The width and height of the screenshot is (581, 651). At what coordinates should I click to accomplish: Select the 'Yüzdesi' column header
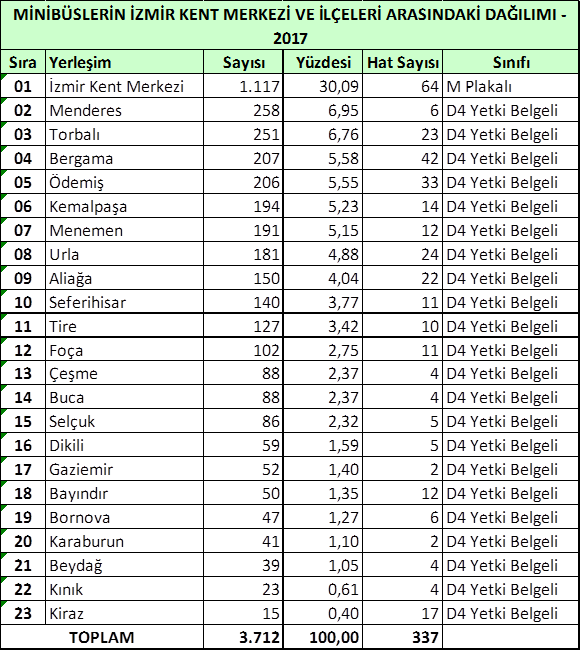click(323, 62)
